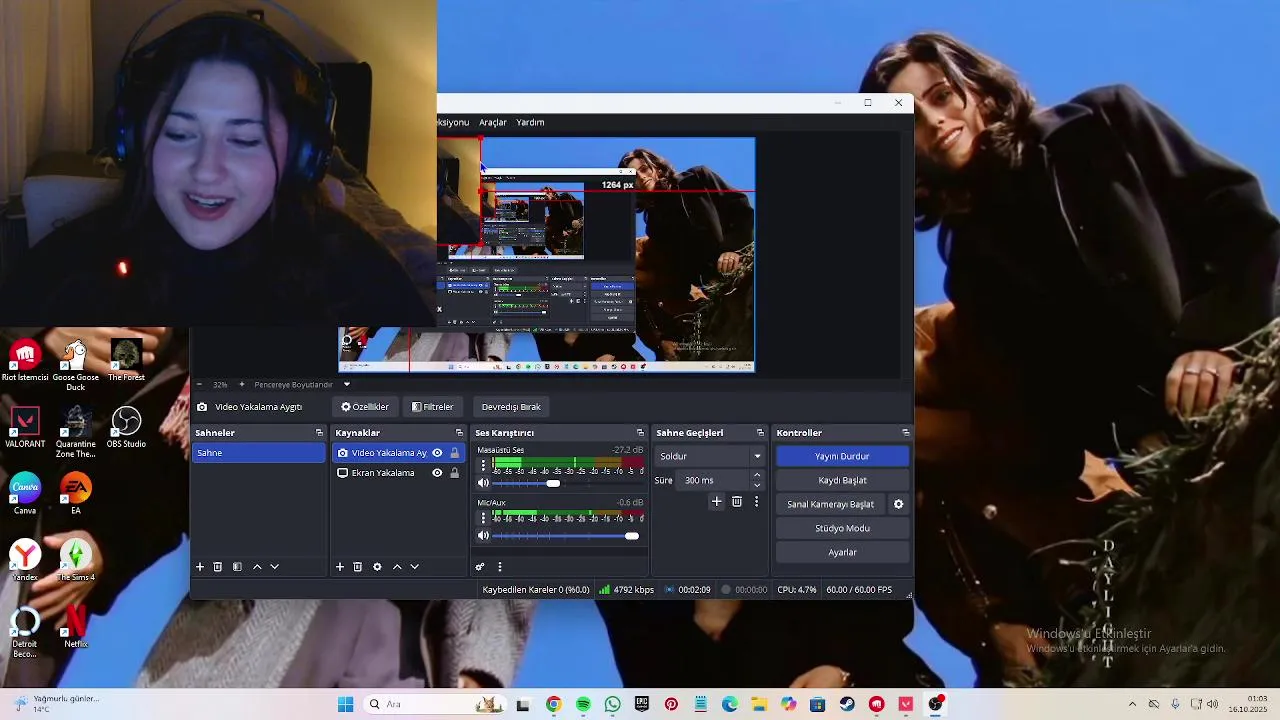This screenshot has height=720, width=1280.
Task: Open OBS Ayarlar settings button
Action: pyautogui.click(x=842, y=552)
